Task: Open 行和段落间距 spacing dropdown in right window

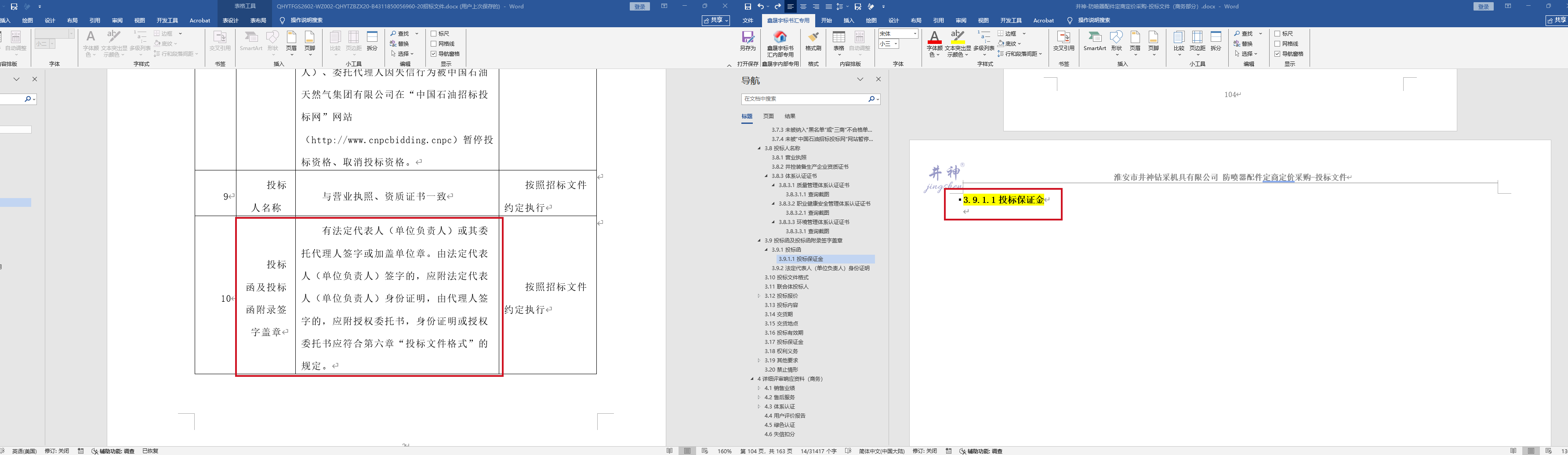Action: (x=1041, y=54)
